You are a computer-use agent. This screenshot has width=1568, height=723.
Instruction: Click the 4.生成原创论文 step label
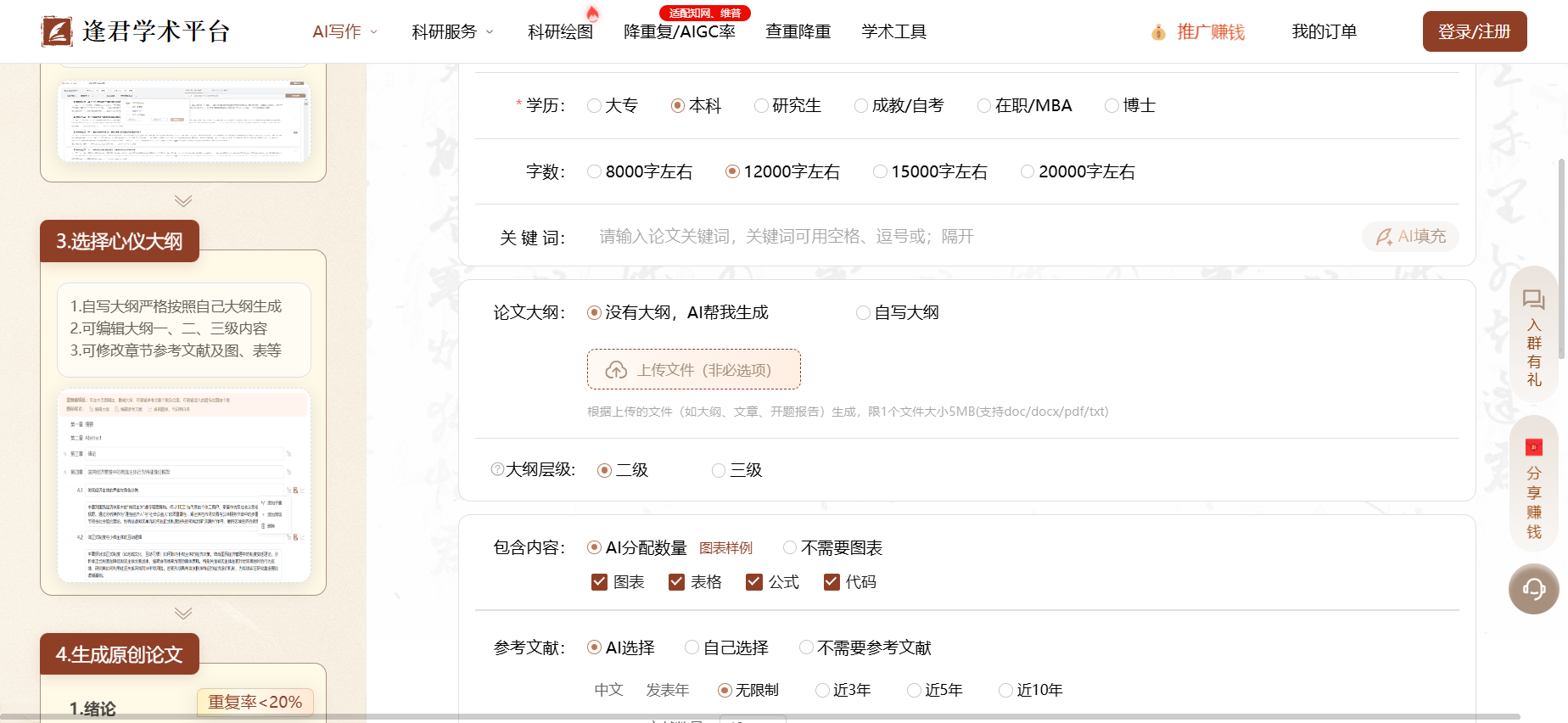(x=120, y=655)
